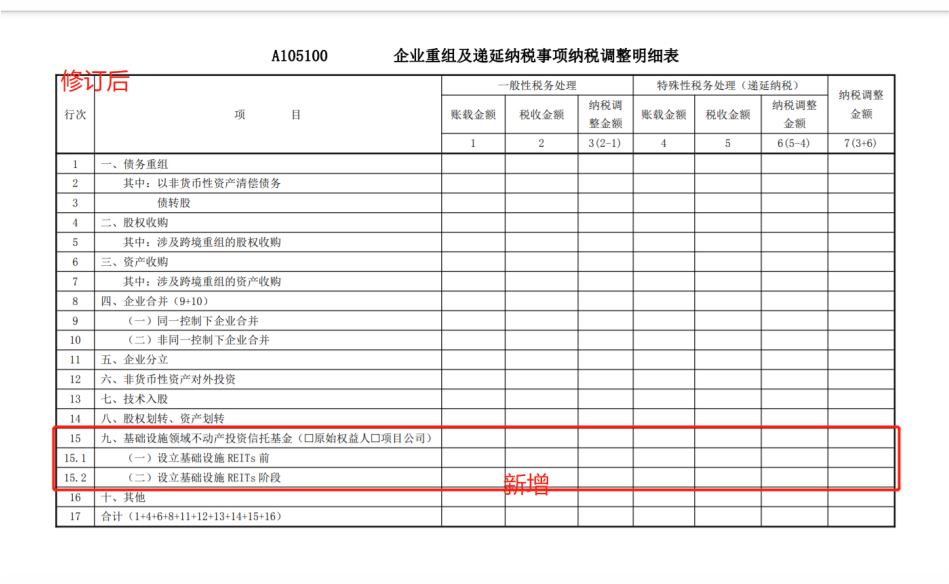Select the 合计 total row
The image size is (949, 584).
click(475, 517)
